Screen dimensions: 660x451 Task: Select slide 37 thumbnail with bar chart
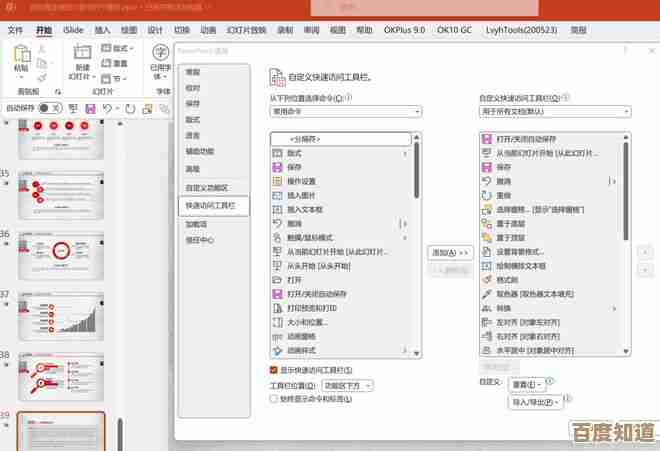tap(61, 316)
